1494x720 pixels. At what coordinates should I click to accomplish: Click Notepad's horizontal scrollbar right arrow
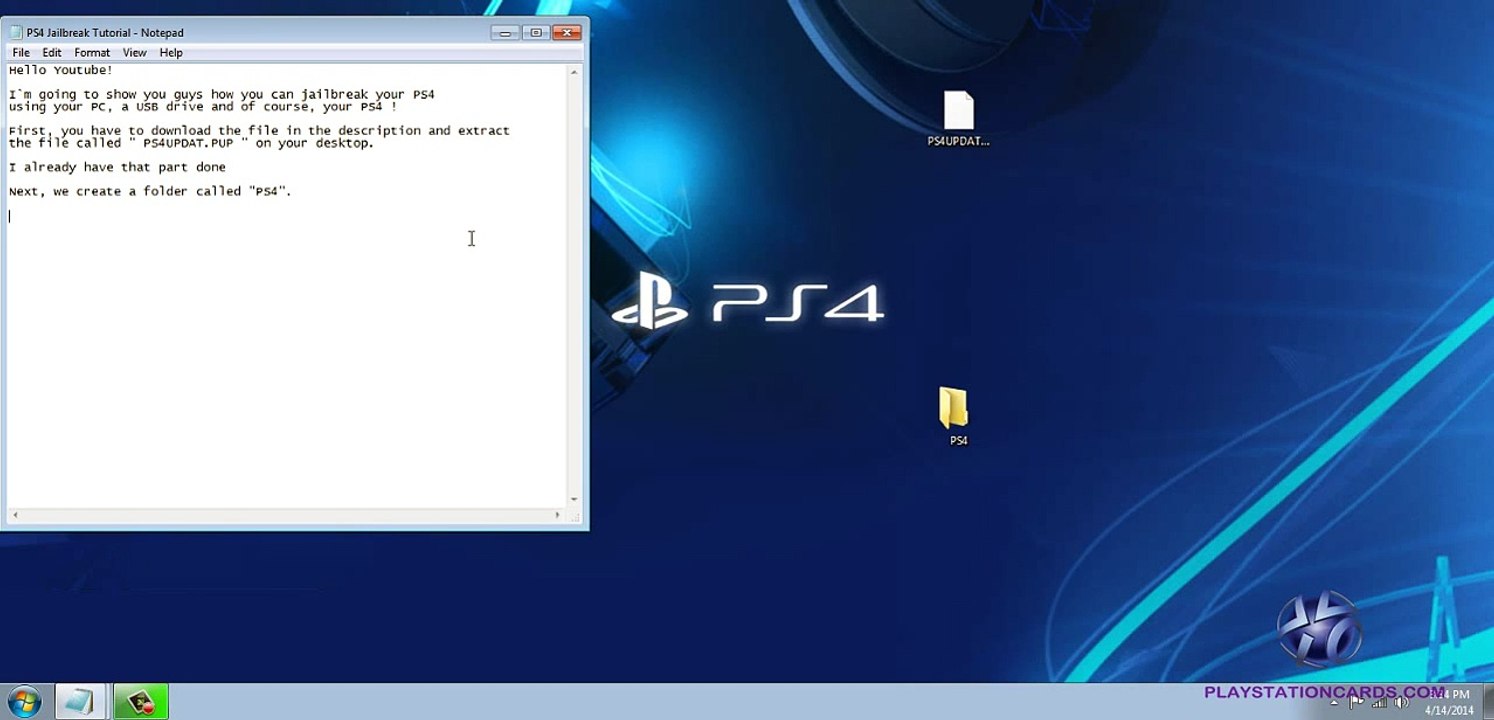click(x=557, y=515)
